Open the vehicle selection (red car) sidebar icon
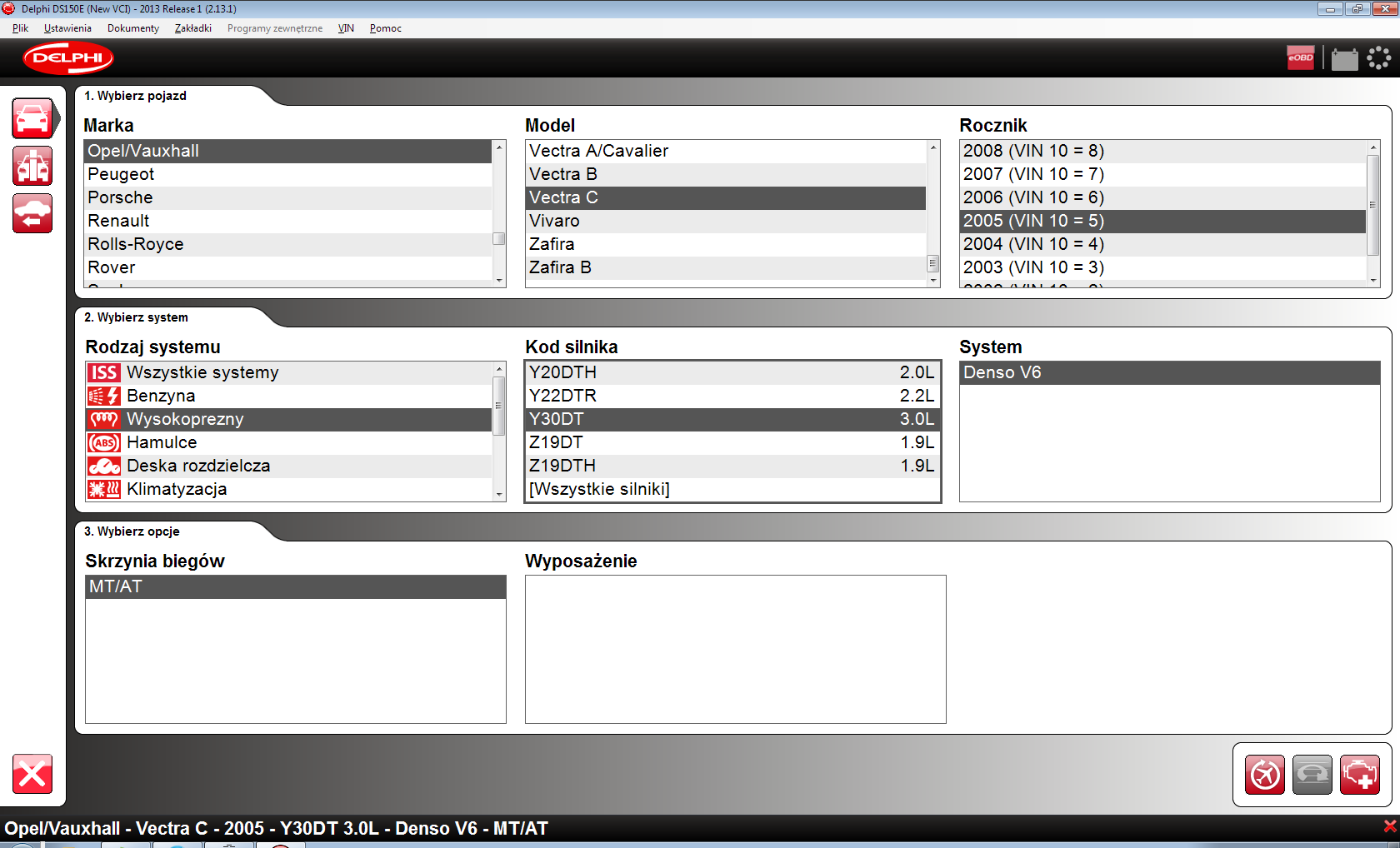Screen dimensions: 1400x848 click(32, 118)
